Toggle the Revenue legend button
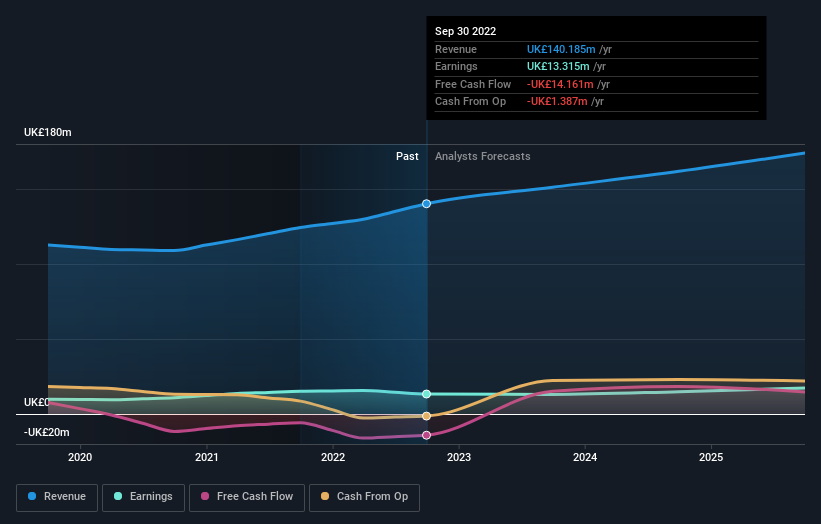Screen dimensions: 821x524 tap(57, 497)
